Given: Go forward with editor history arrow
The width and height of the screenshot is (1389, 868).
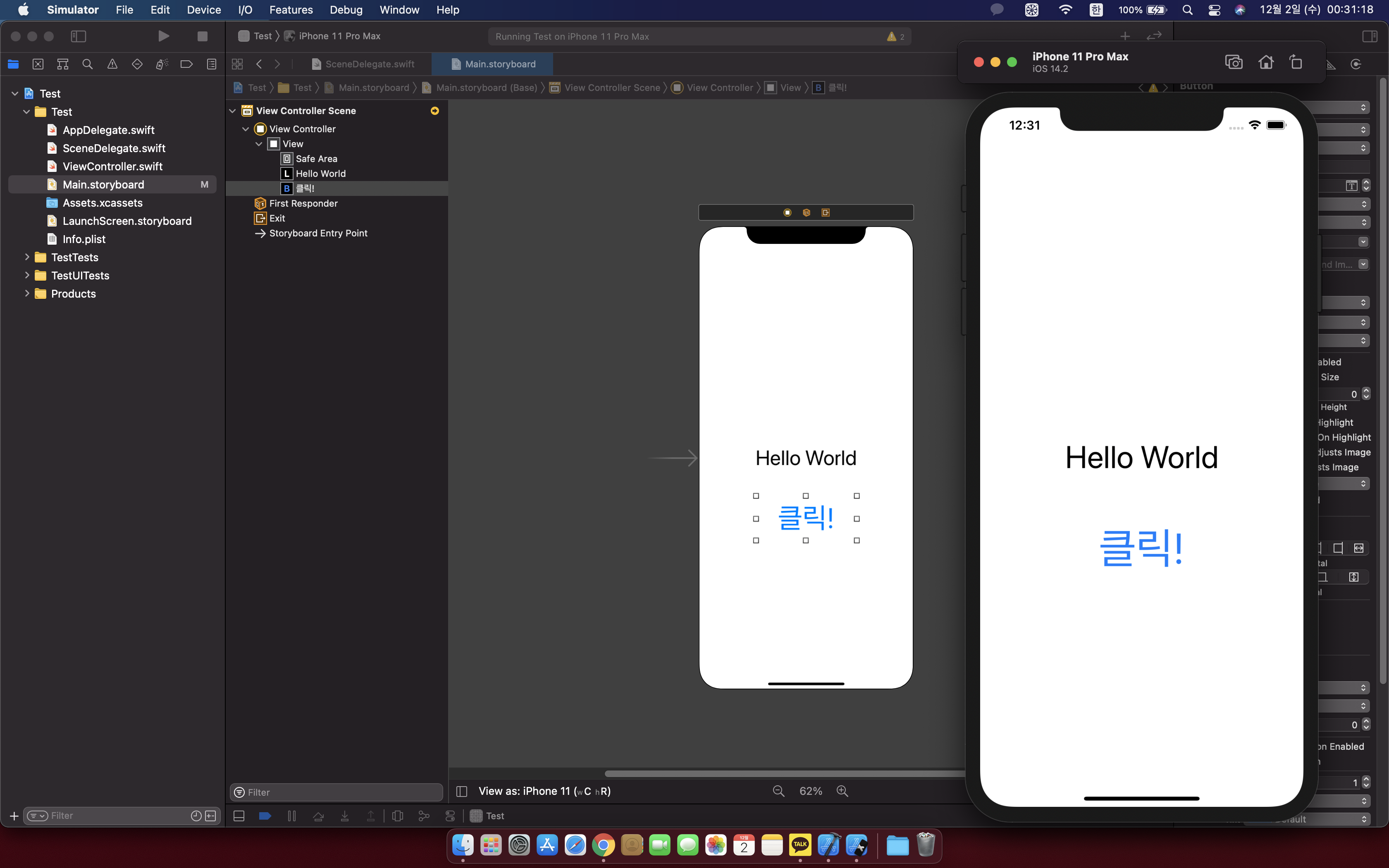Looking at the screenshot, I should tap(278, 64).
